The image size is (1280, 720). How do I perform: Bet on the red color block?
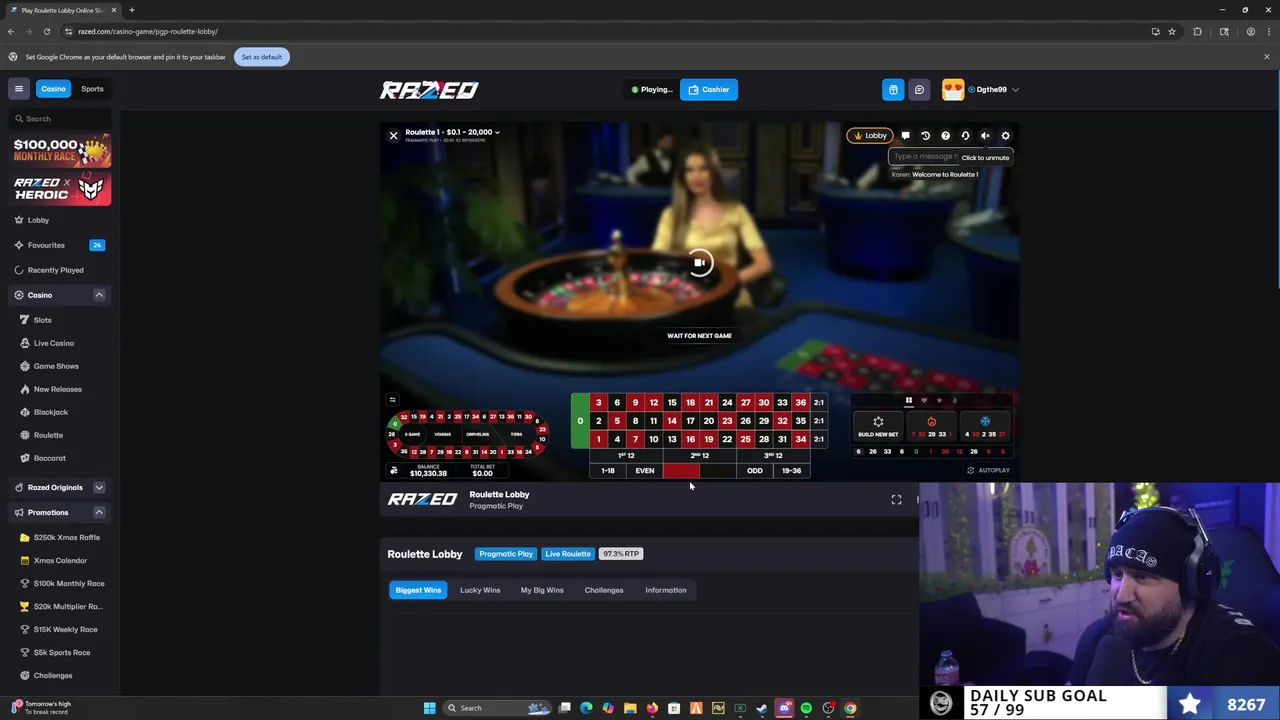[x=681, y=471]
